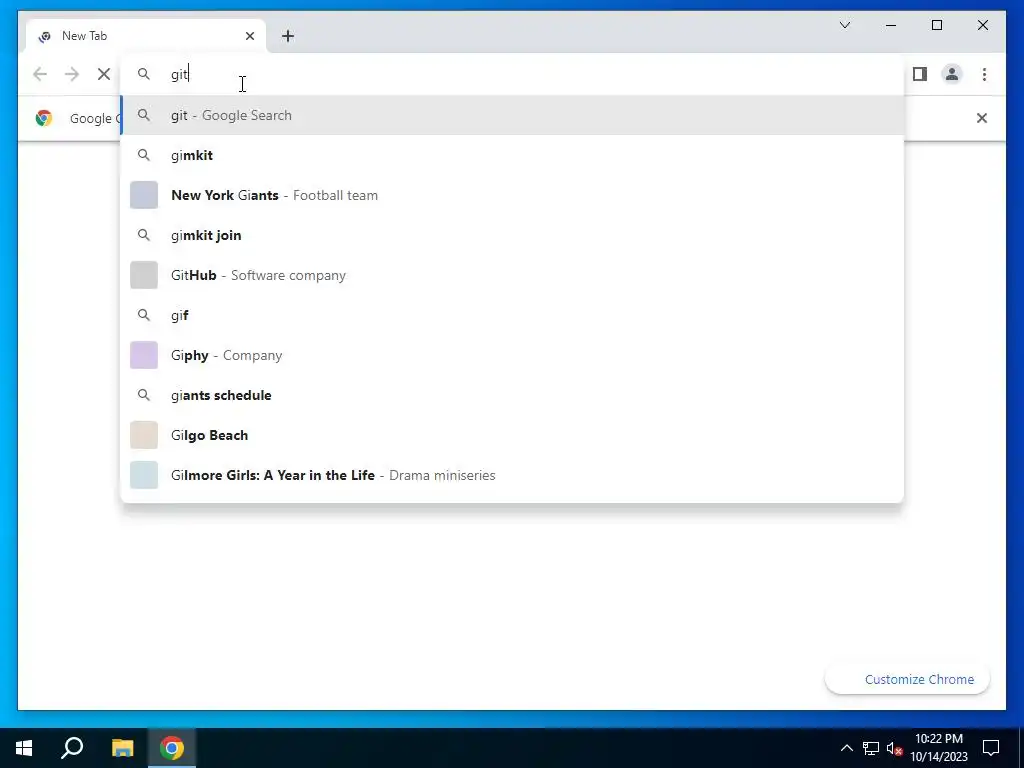
Task: Open the profile avatar menu
Action: (x=952, y=74)
